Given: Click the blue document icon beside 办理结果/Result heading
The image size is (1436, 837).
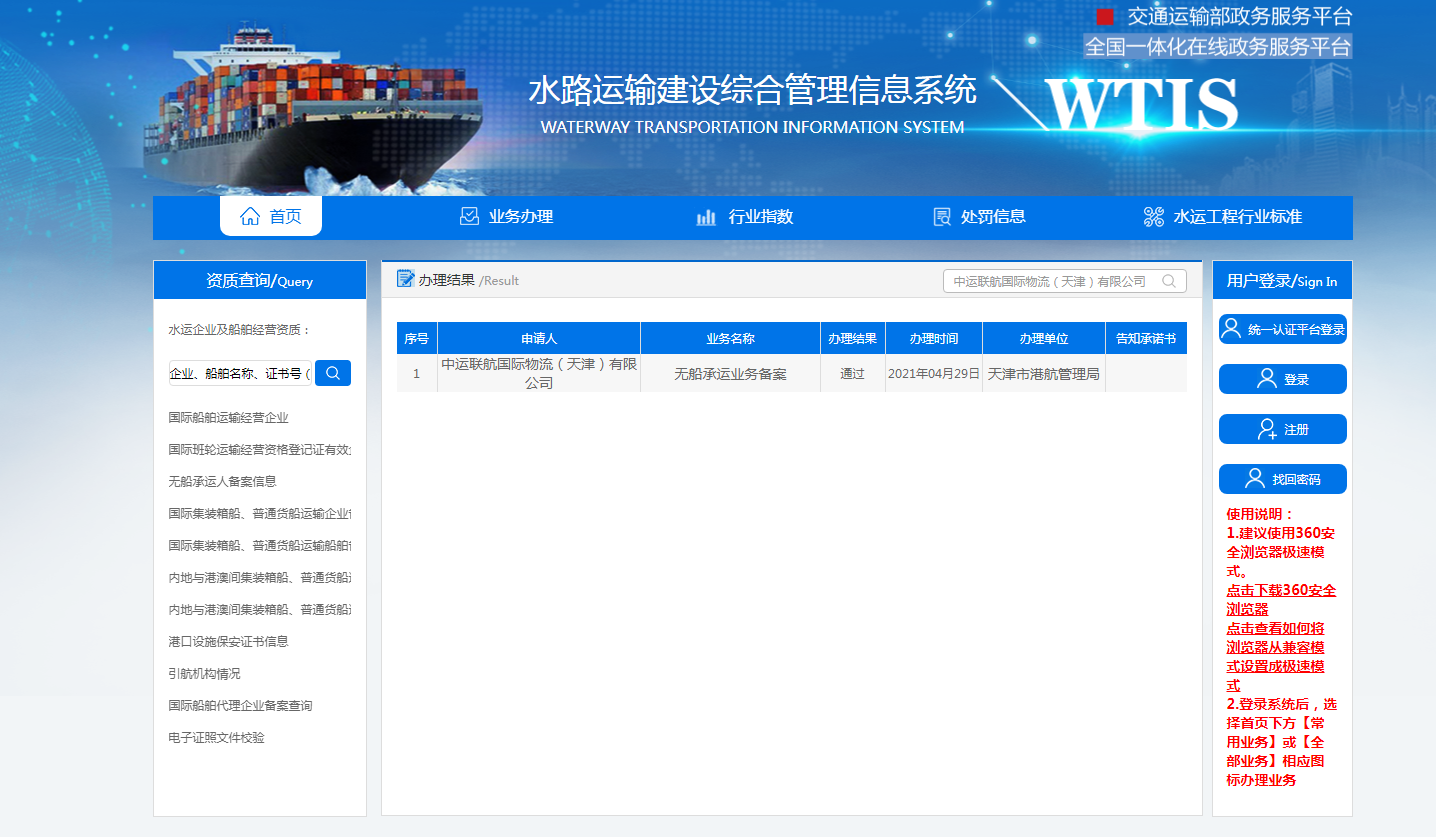Looking at the screenshot, I should pyautogui.click(x=407, y=280).
